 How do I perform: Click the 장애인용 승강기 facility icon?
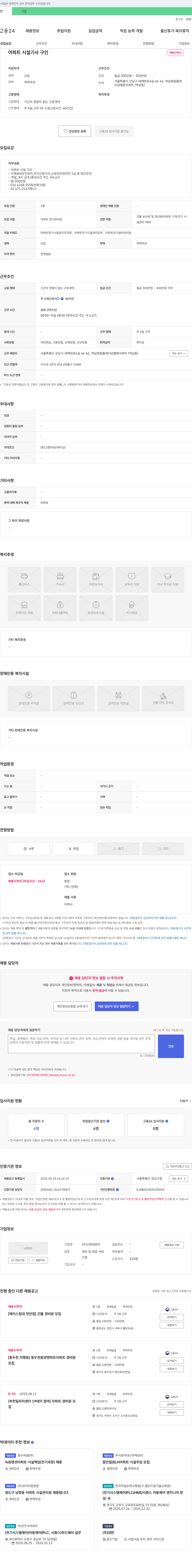coord(74,699)
